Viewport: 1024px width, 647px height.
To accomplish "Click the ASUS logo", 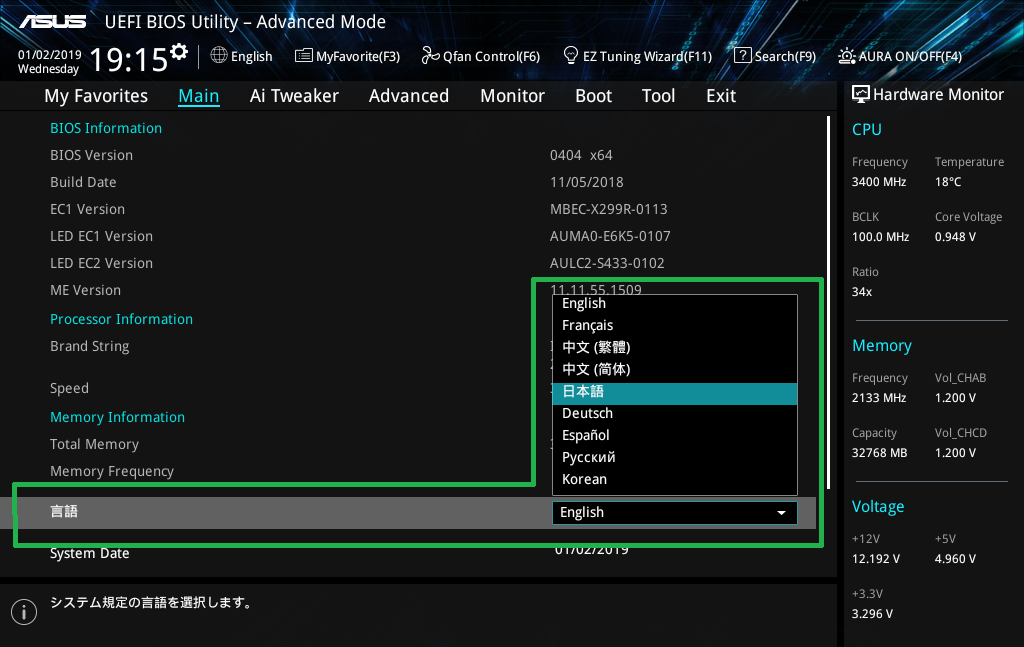I will click(x=52, y=22).
